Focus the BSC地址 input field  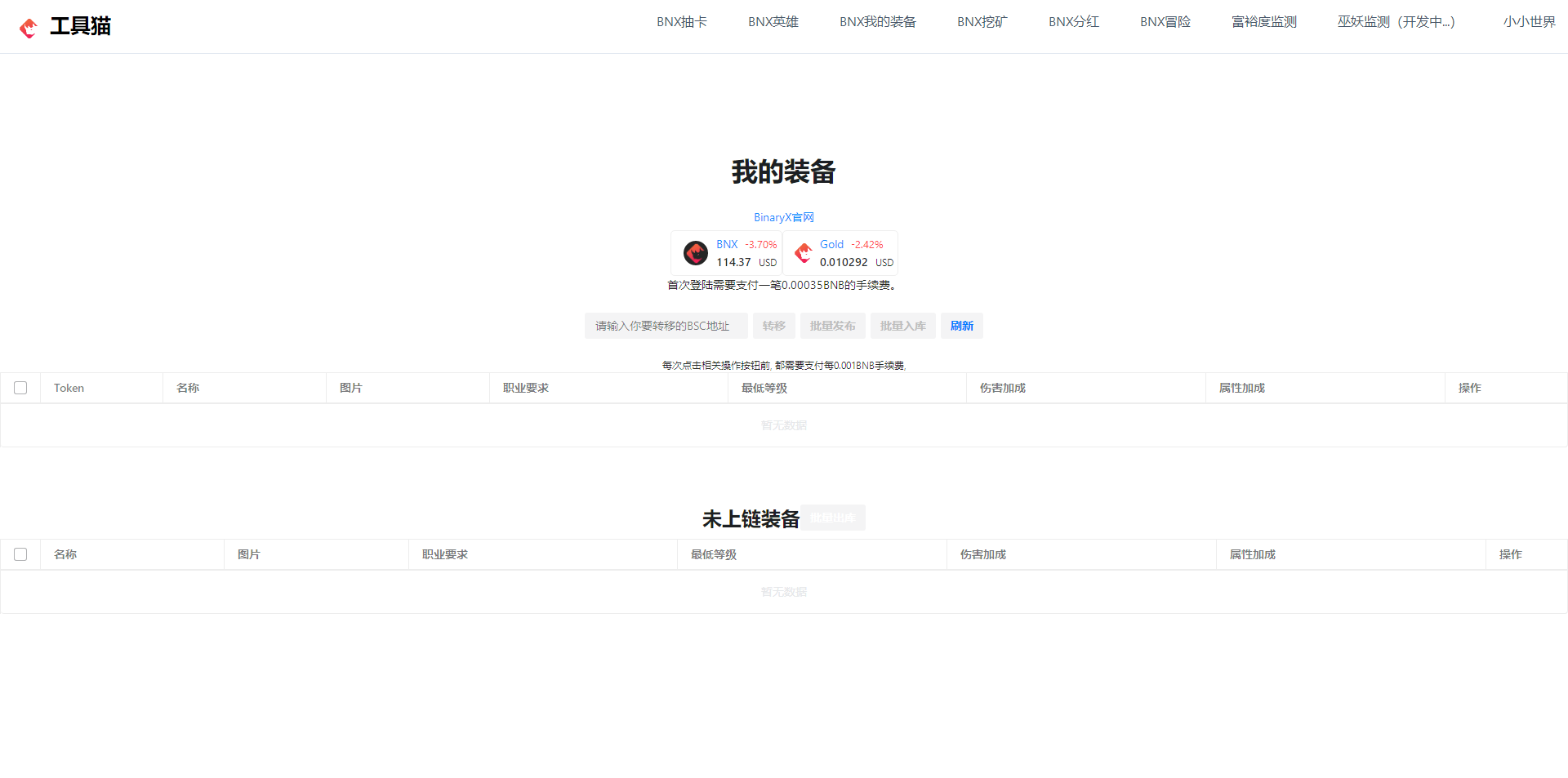pyautogui.click(x=666, y=326)
